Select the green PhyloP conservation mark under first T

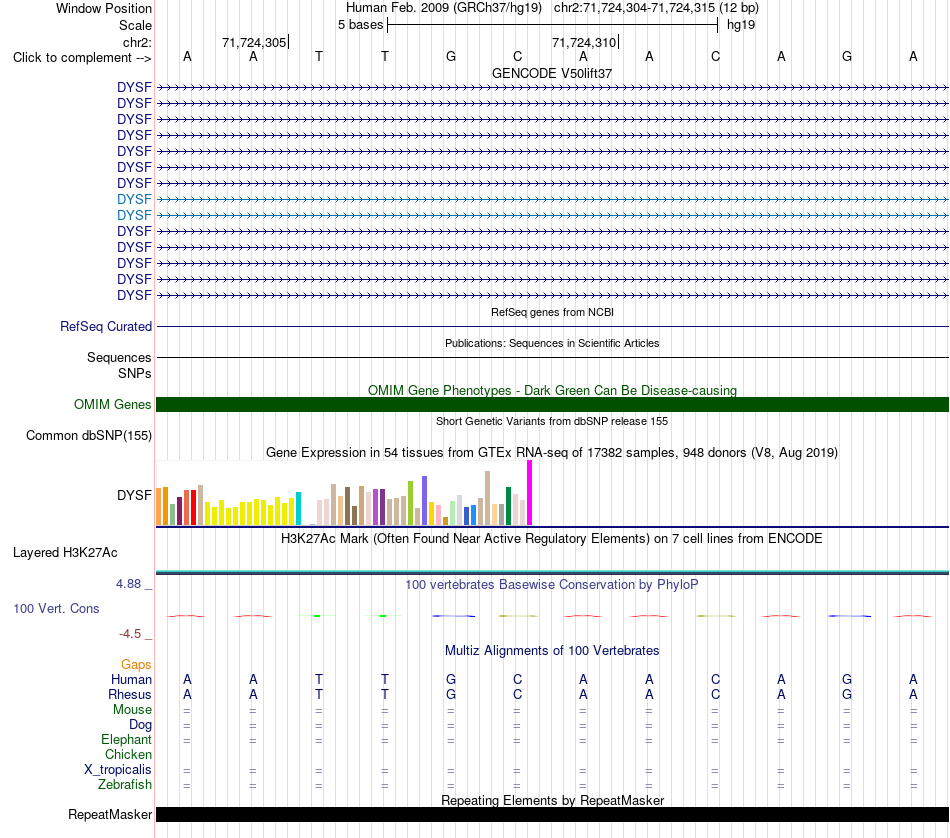(x=317, y=616)
